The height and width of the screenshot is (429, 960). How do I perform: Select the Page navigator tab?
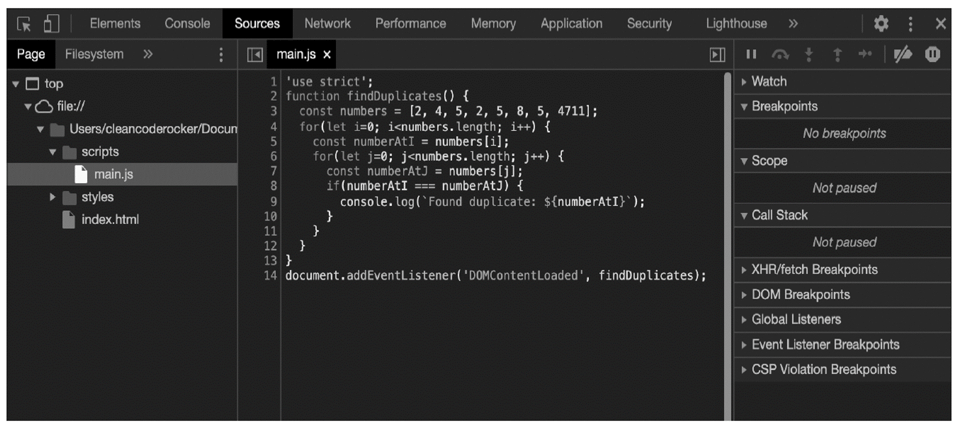coord(31,54)
